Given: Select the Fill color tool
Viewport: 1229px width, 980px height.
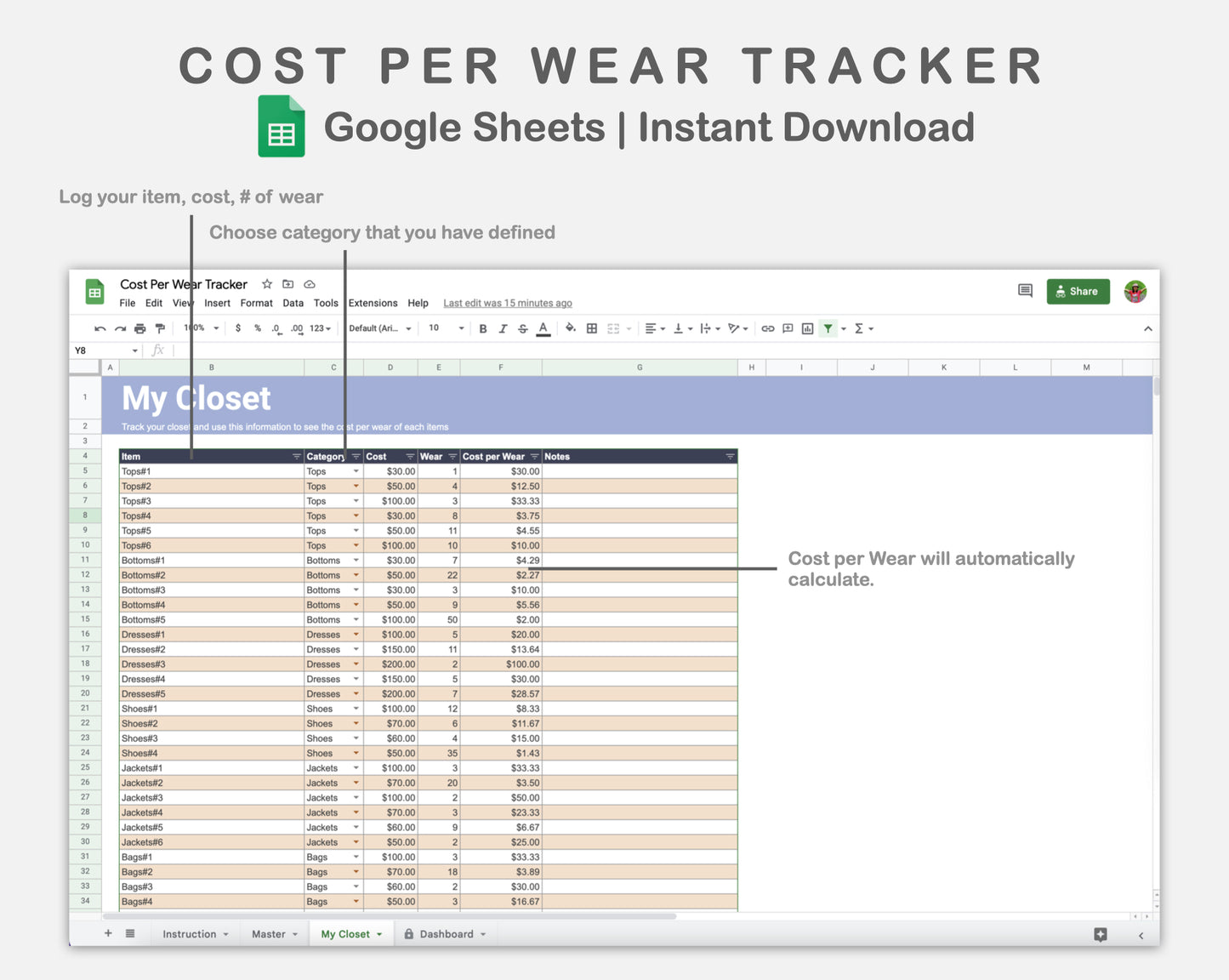Looking at the screenshot, I should click(569, 328).
